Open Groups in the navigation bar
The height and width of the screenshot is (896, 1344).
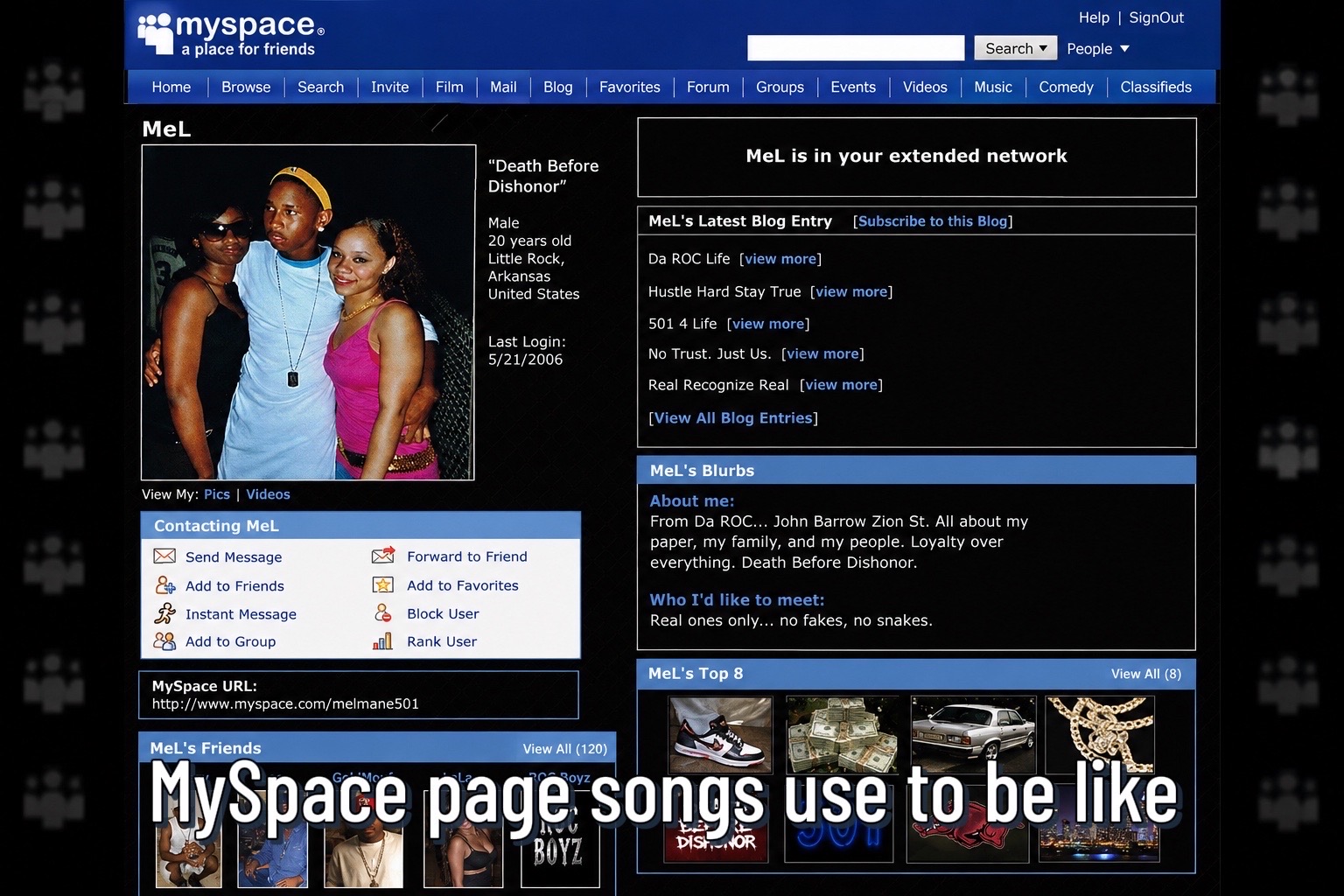pos(780,87)
